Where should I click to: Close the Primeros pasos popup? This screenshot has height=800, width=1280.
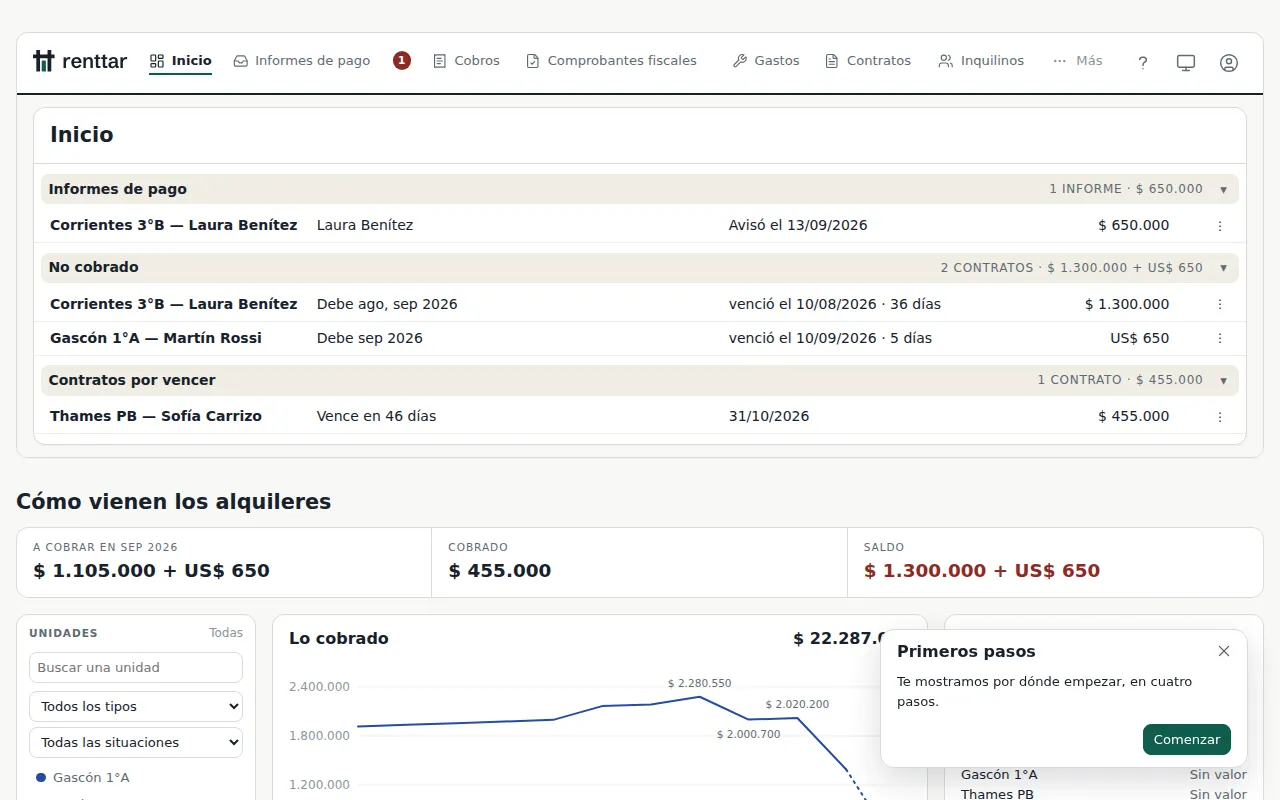coord(1224,651)
